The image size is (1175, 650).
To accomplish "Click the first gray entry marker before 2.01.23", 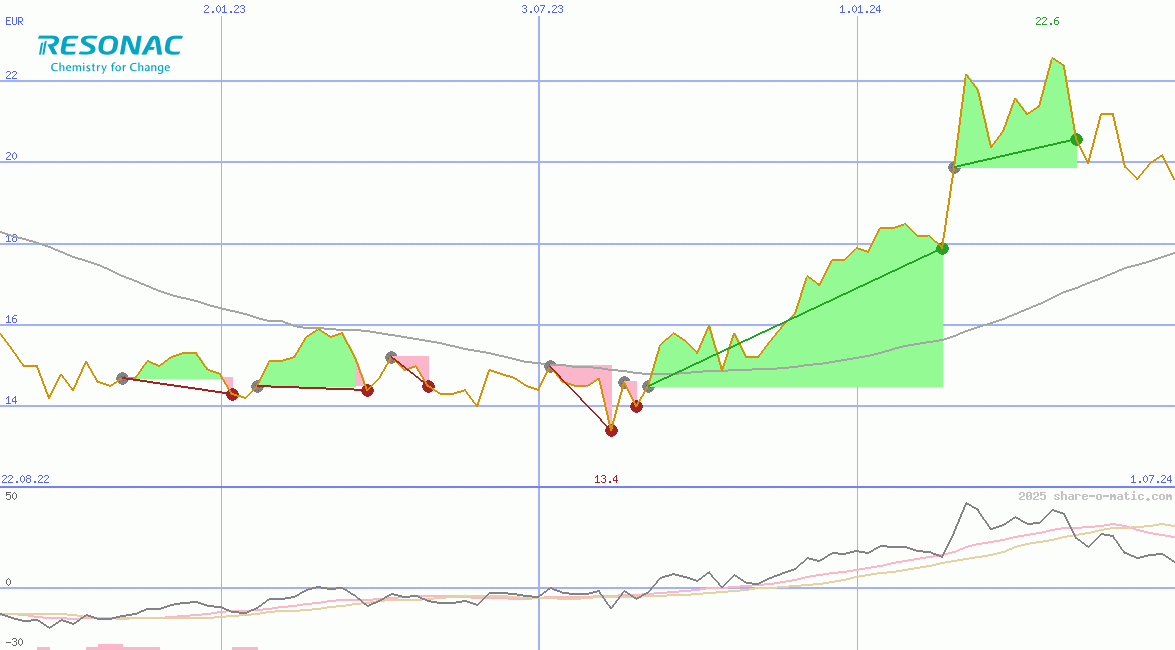I will 123,379.
